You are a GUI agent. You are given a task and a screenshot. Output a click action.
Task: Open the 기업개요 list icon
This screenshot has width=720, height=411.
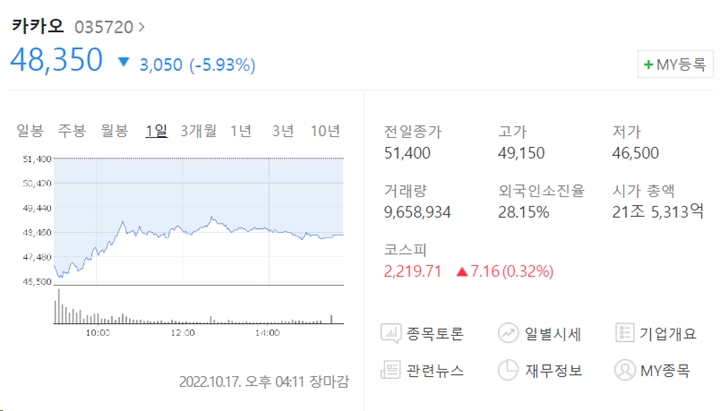click(x=624, y=333)
